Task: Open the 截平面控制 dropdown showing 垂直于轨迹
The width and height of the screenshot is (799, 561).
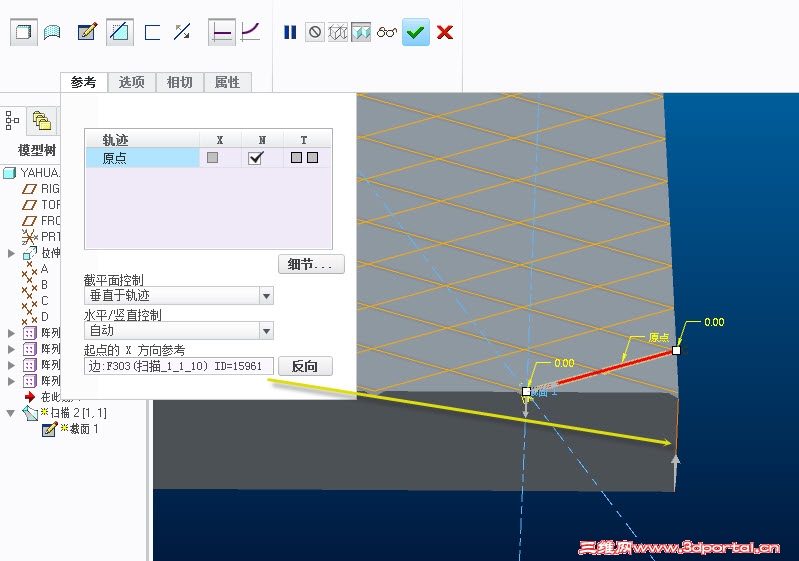Action: pyautogui.click(x=179, y=296)
